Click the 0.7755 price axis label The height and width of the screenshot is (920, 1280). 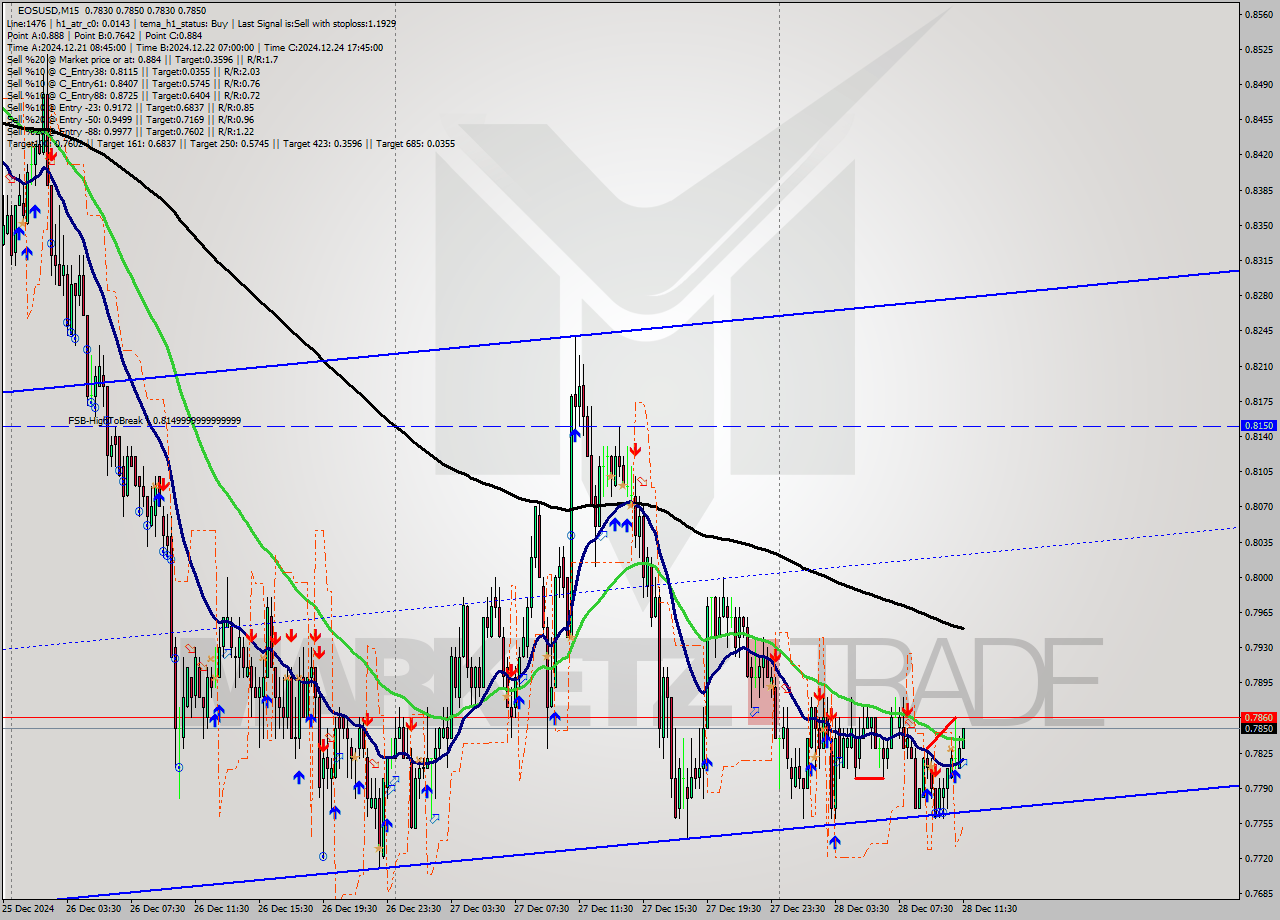(1259, 823)
